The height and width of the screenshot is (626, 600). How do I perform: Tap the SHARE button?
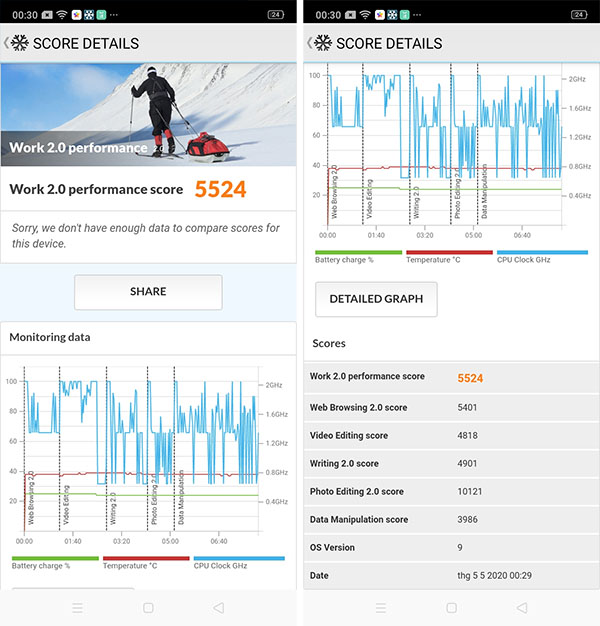[x=148, y=292]
